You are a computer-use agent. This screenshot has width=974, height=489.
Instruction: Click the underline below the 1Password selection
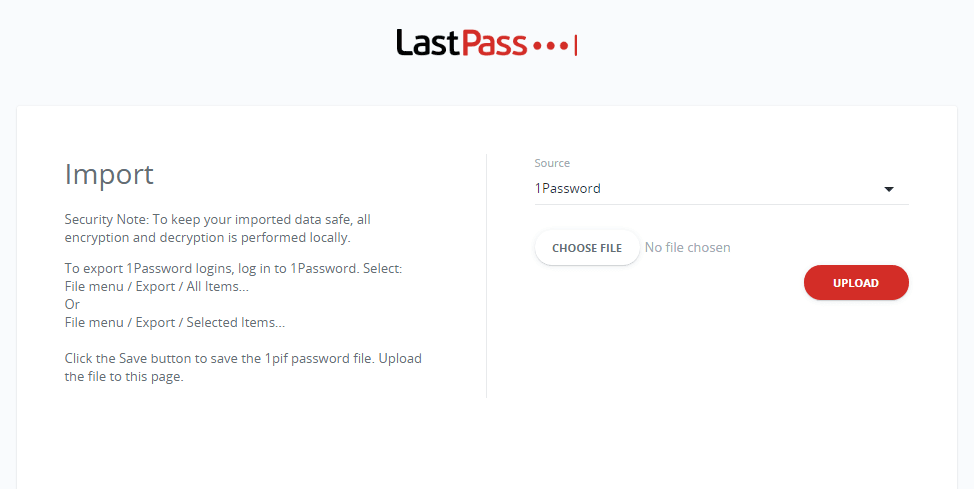coord(721,204)
